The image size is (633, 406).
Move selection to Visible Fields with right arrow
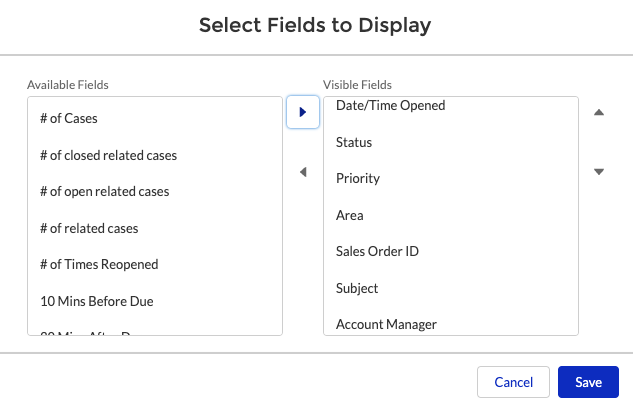point(303,112)
